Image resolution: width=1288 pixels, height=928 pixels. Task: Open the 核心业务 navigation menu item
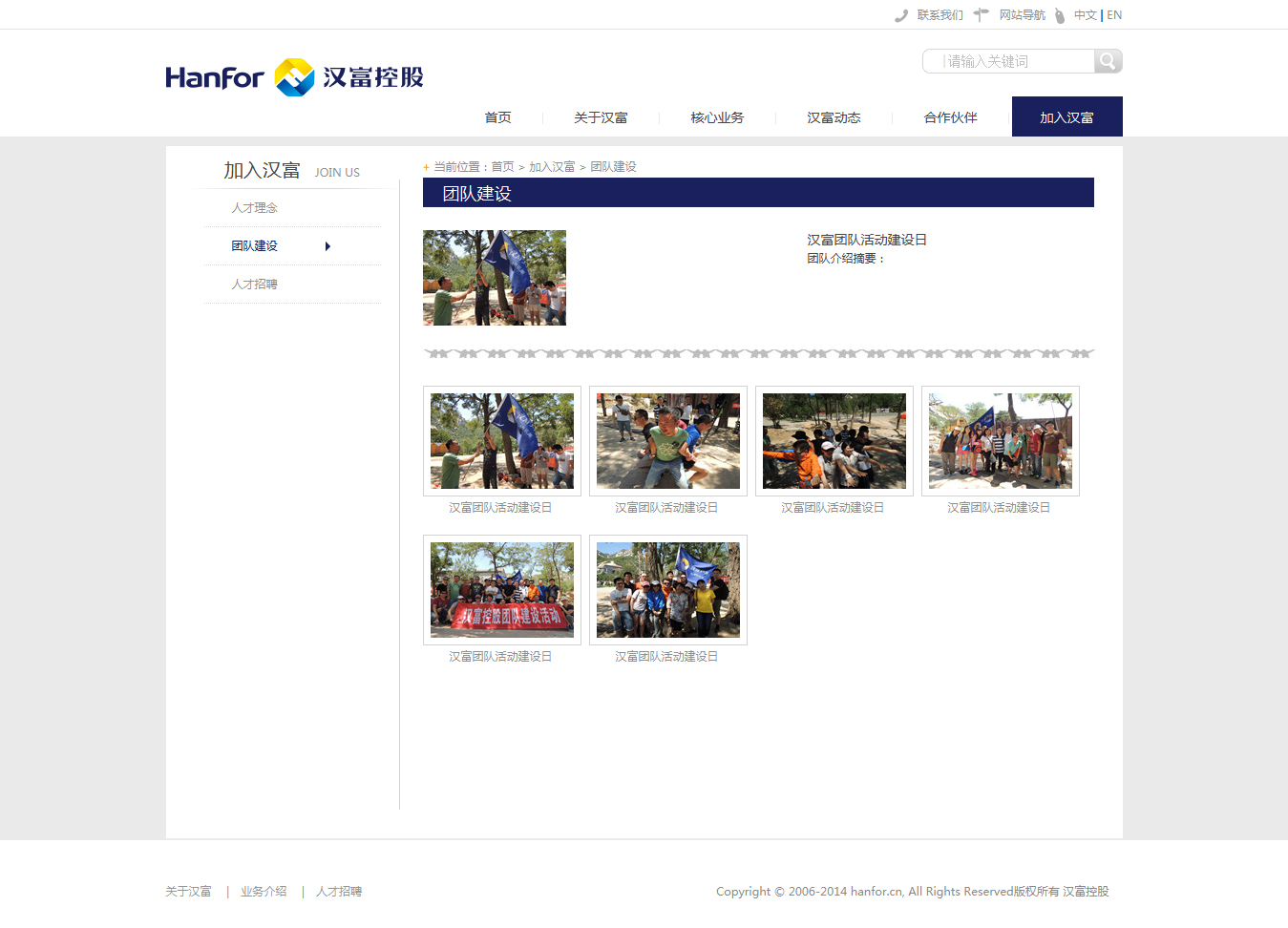coord(717,116)
